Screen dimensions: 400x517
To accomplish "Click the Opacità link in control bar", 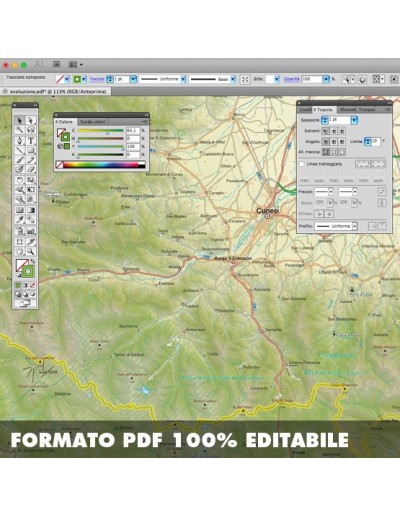I will 292,79.
